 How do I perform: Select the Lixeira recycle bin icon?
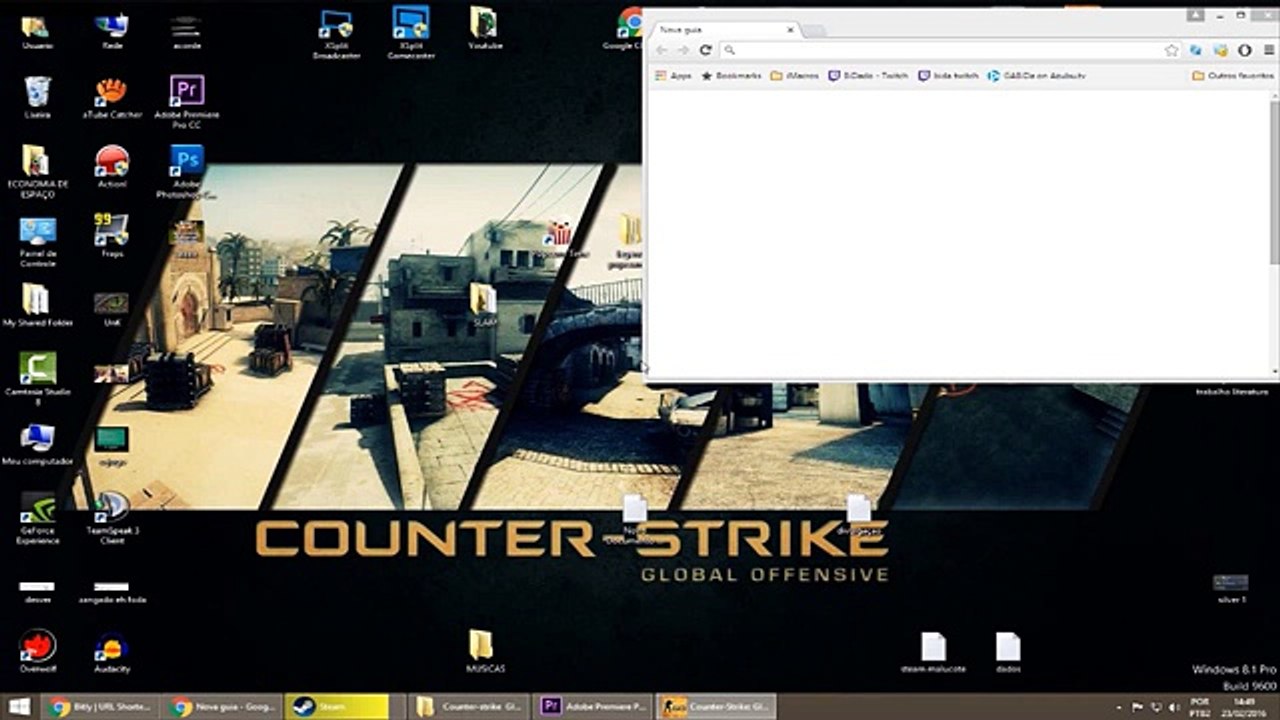point(37,97)
